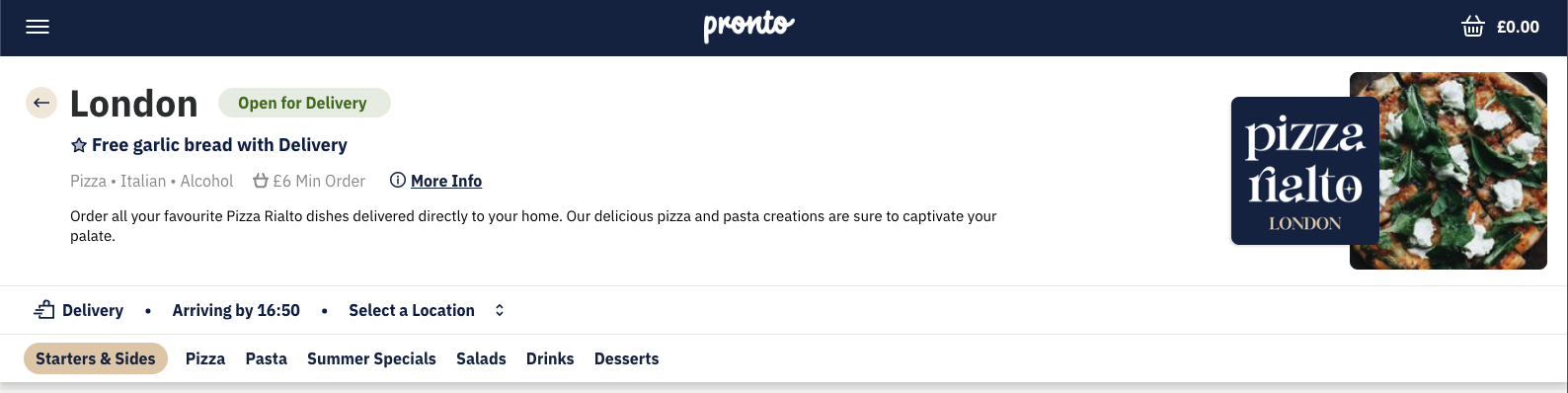
Task: Switch to the Pizza tab
Action: 205,358
